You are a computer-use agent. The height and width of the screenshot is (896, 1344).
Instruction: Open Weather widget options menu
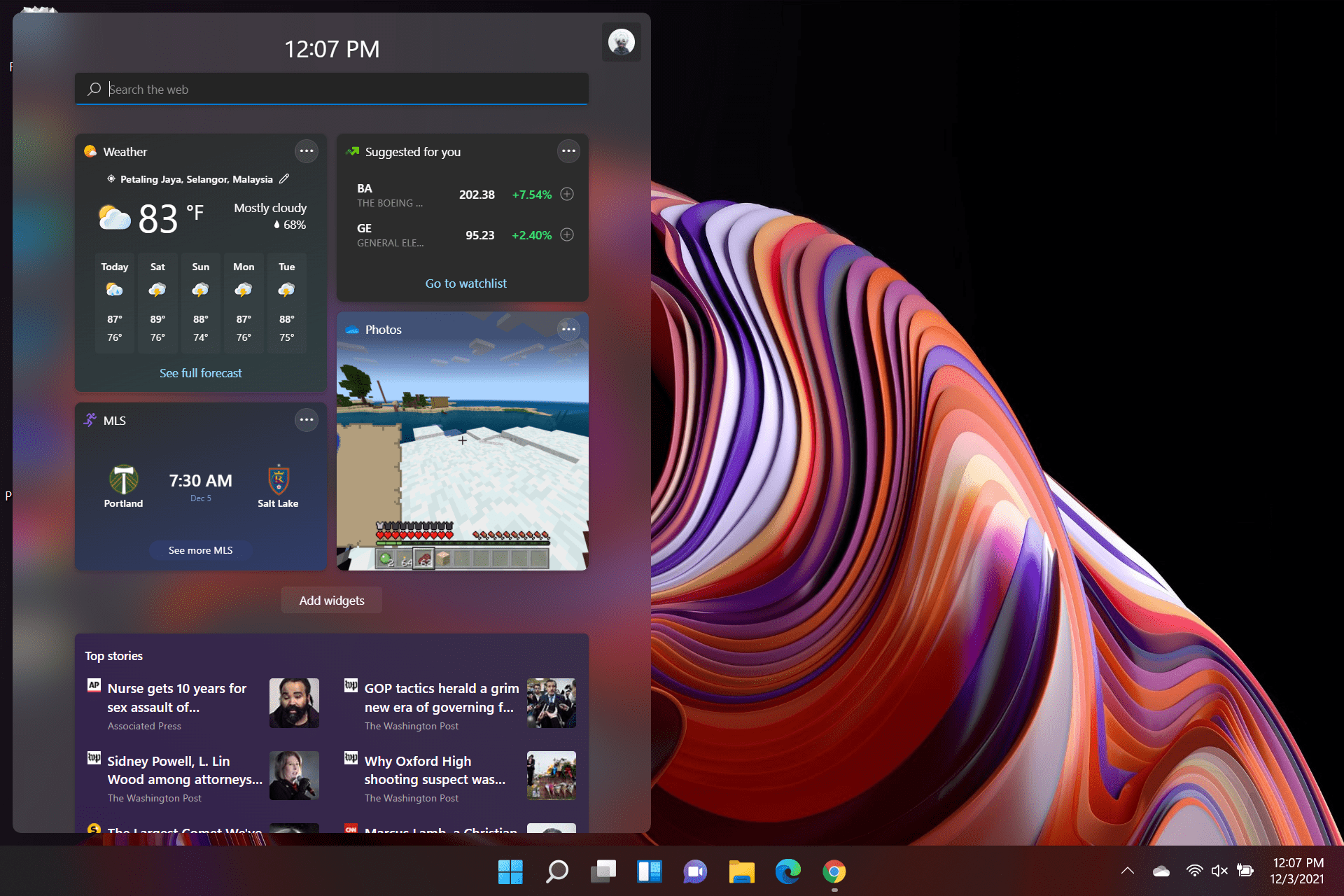(306, 151)
